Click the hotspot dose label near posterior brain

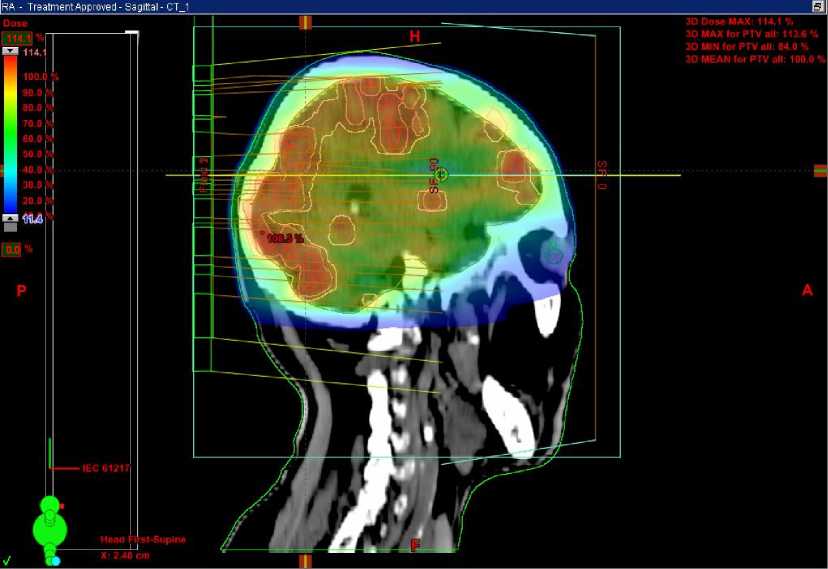285,239
